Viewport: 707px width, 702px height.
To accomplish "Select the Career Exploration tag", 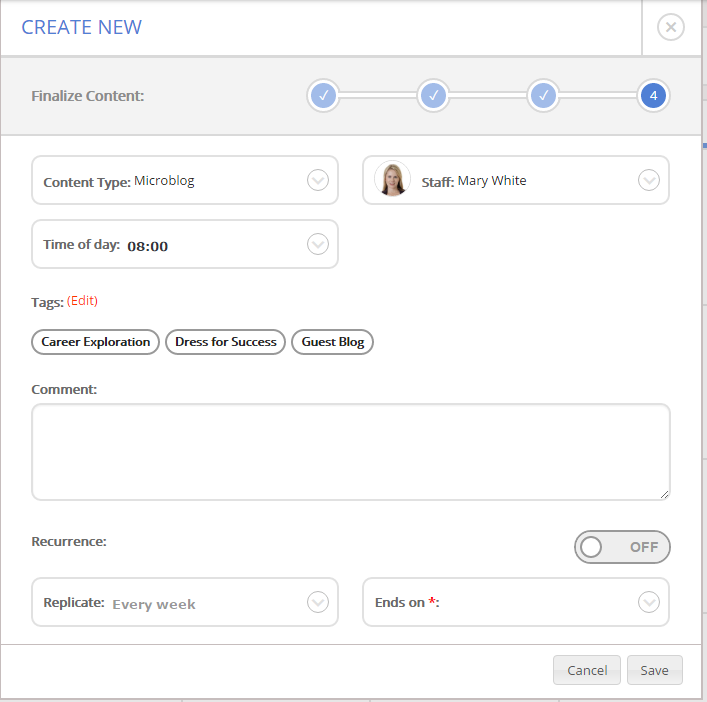I will 96,342.
